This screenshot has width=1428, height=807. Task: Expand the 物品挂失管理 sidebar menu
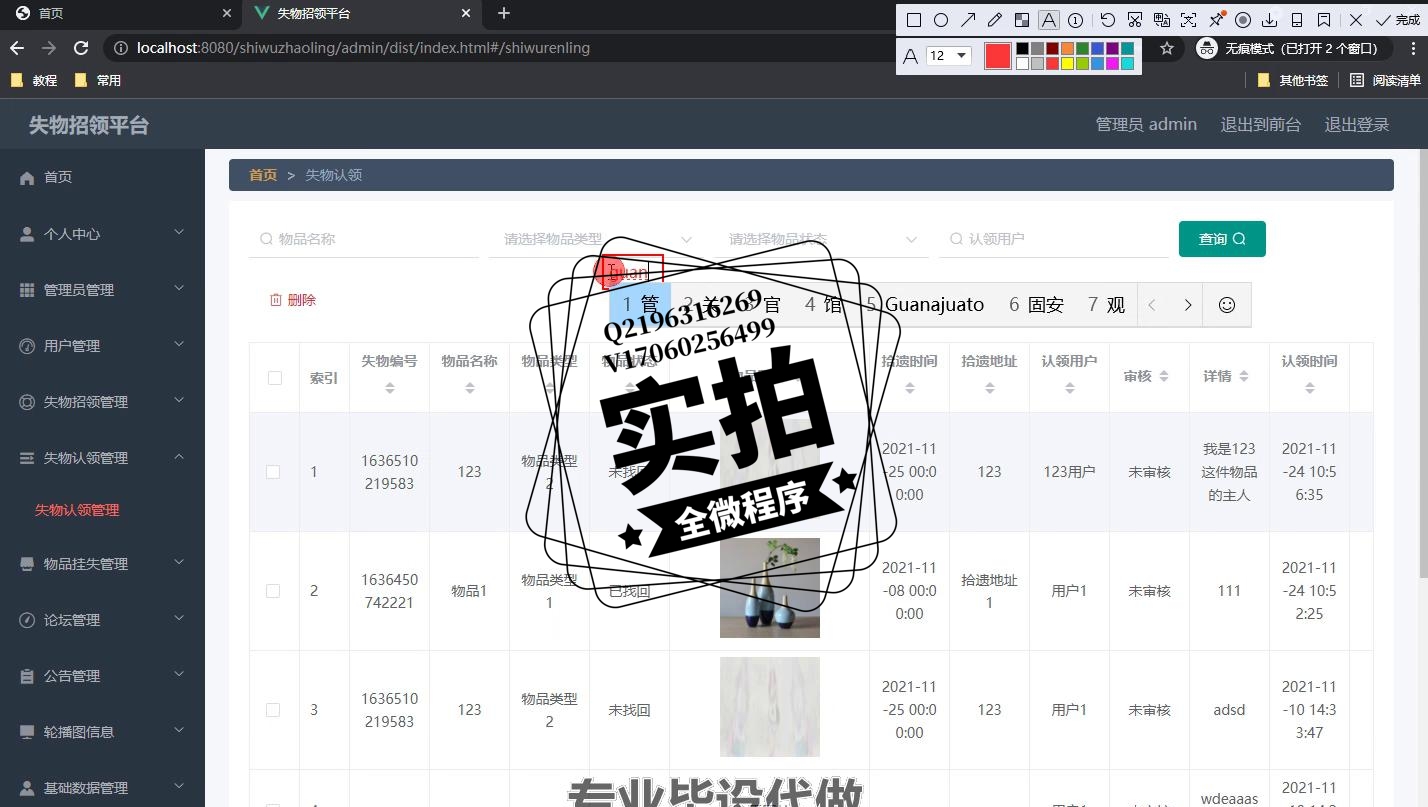(102, 563)
